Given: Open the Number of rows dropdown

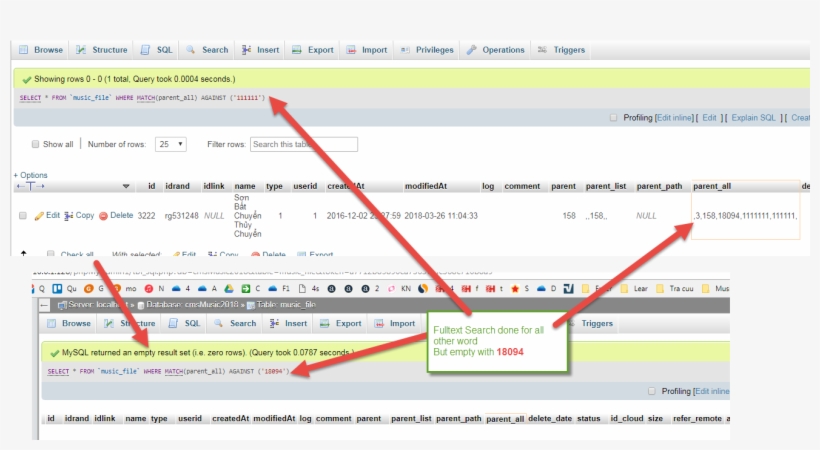Looking at the screenshot, I should [x=170, y=144].
